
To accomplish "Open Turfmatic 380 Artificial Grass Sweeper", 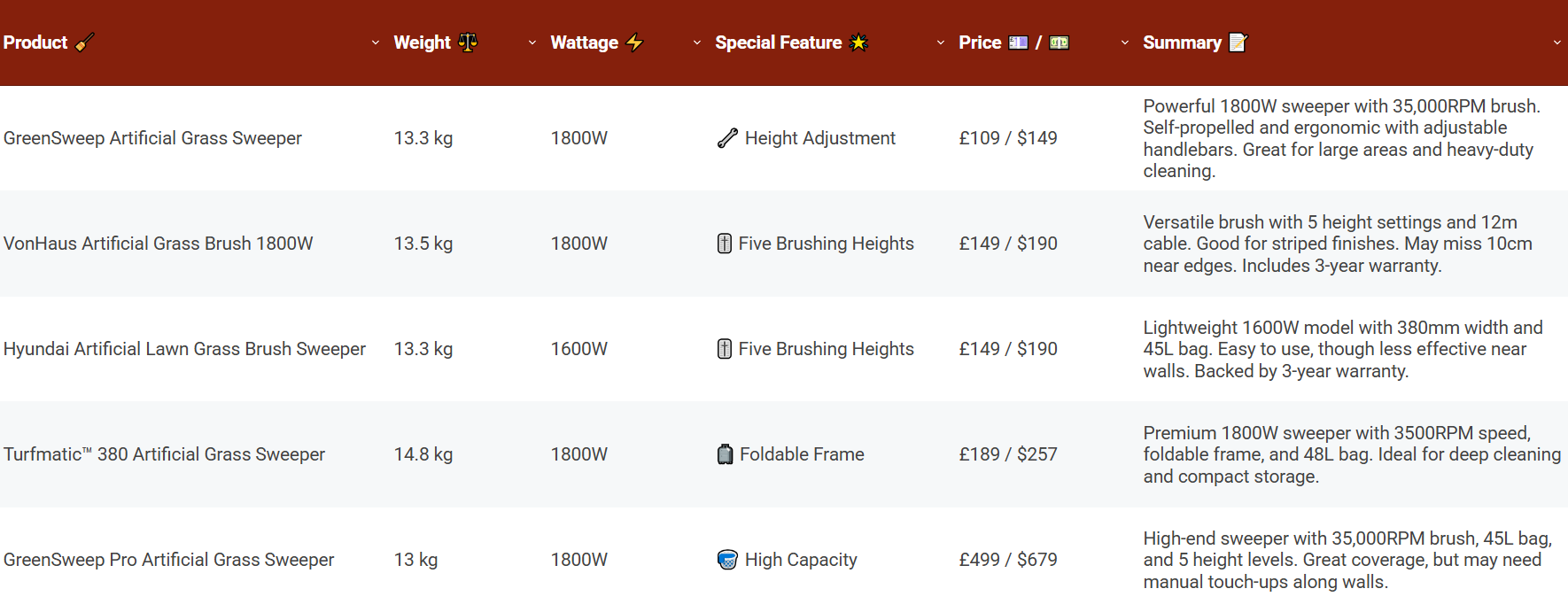I will 164,454.
